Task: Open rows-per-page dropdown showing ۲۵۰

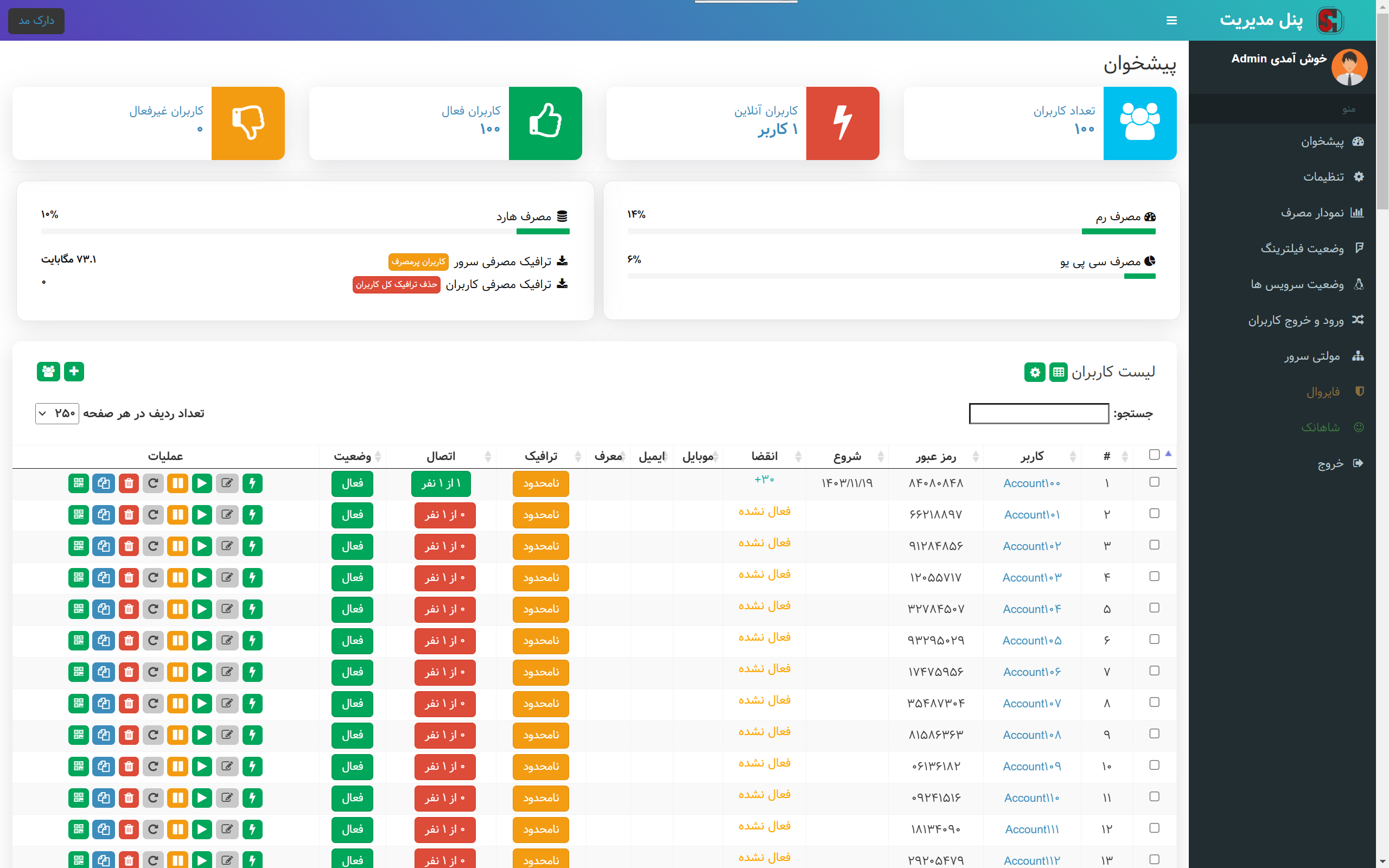Action: click(58, 413)
